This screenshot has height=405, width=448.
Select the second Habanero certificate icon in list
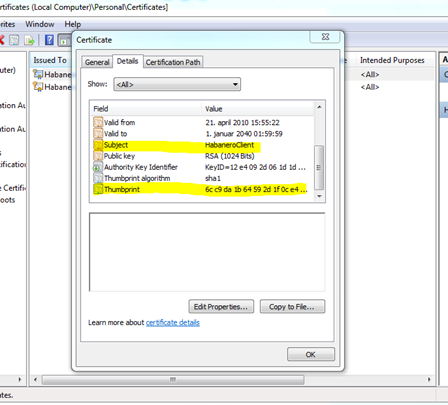point(38,87)
